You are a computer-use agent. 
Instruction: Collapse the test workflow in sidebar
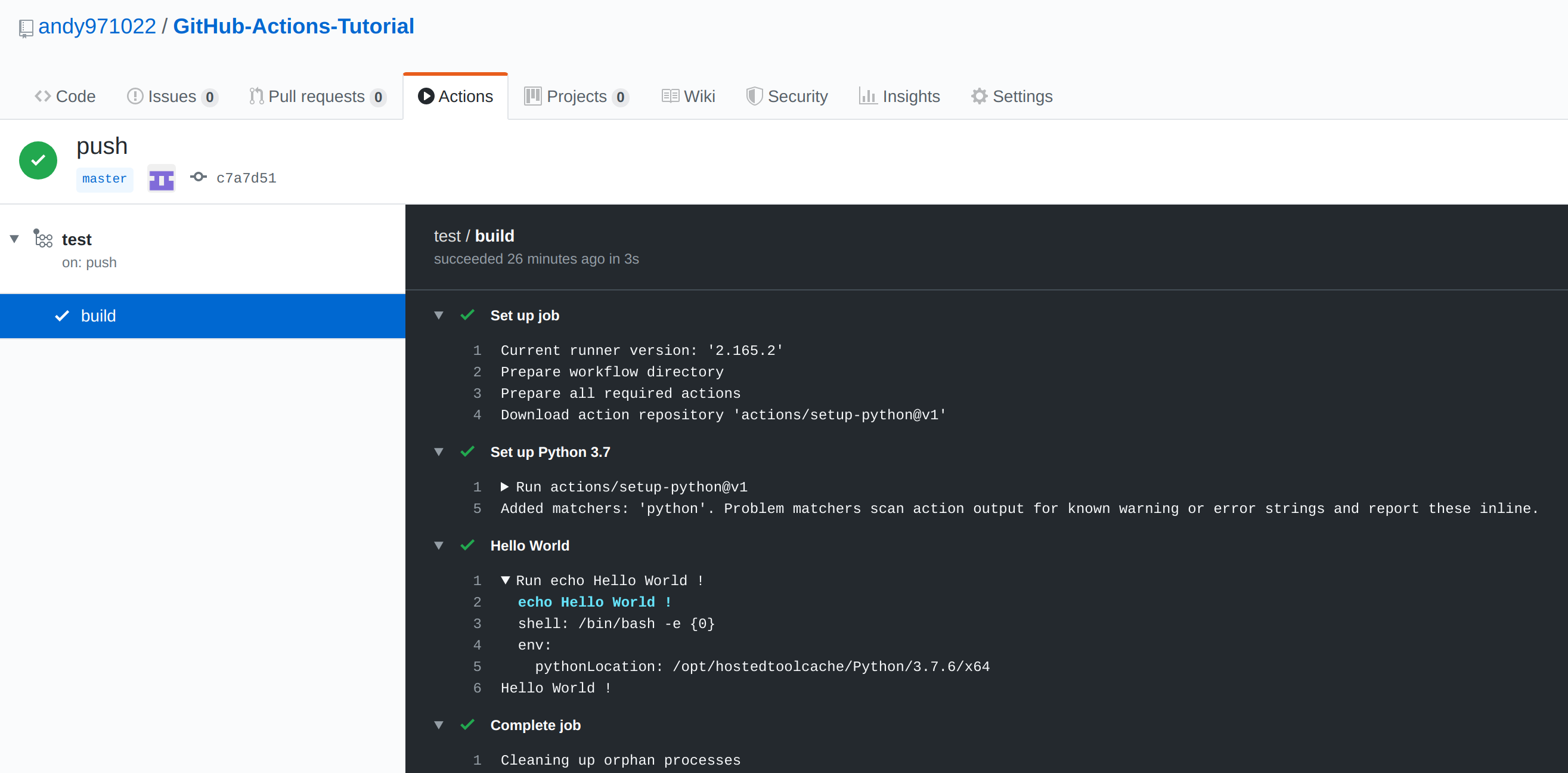[x=14, y=238]
